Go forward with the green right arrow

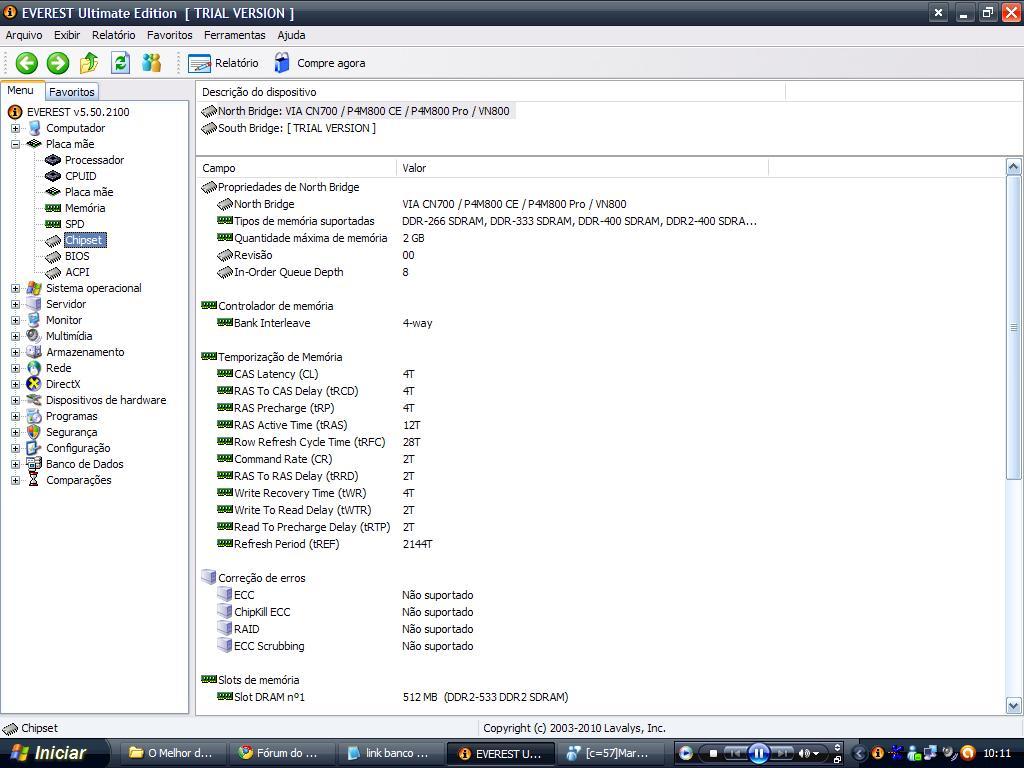(58, 63)
